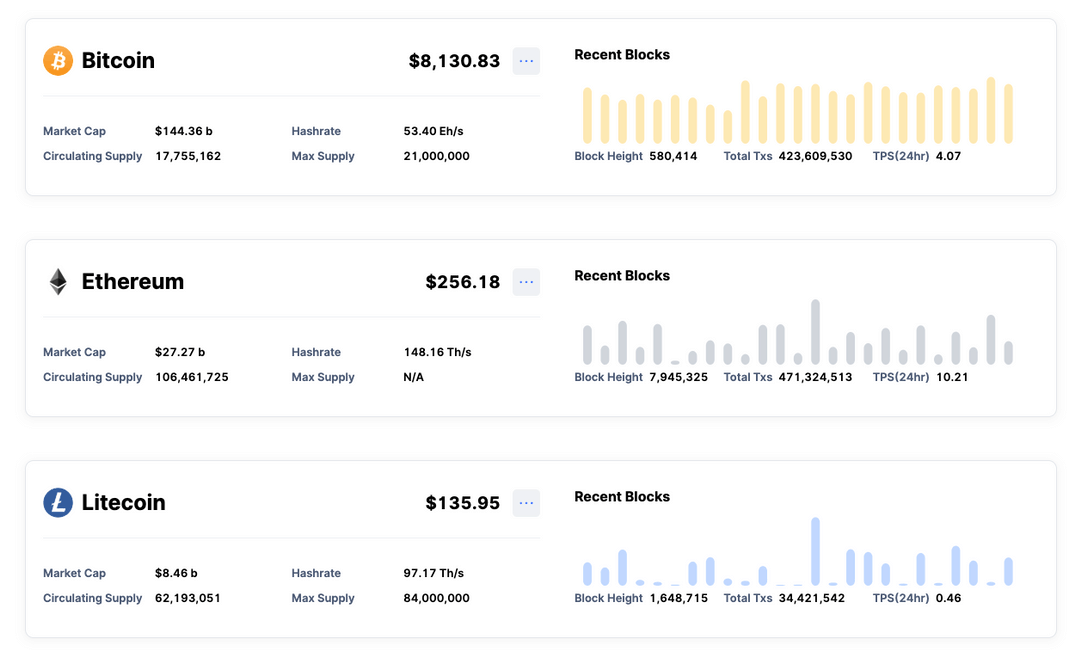Expand Litecoin card menu using the dots control
1080x666 pixels.
526,503
